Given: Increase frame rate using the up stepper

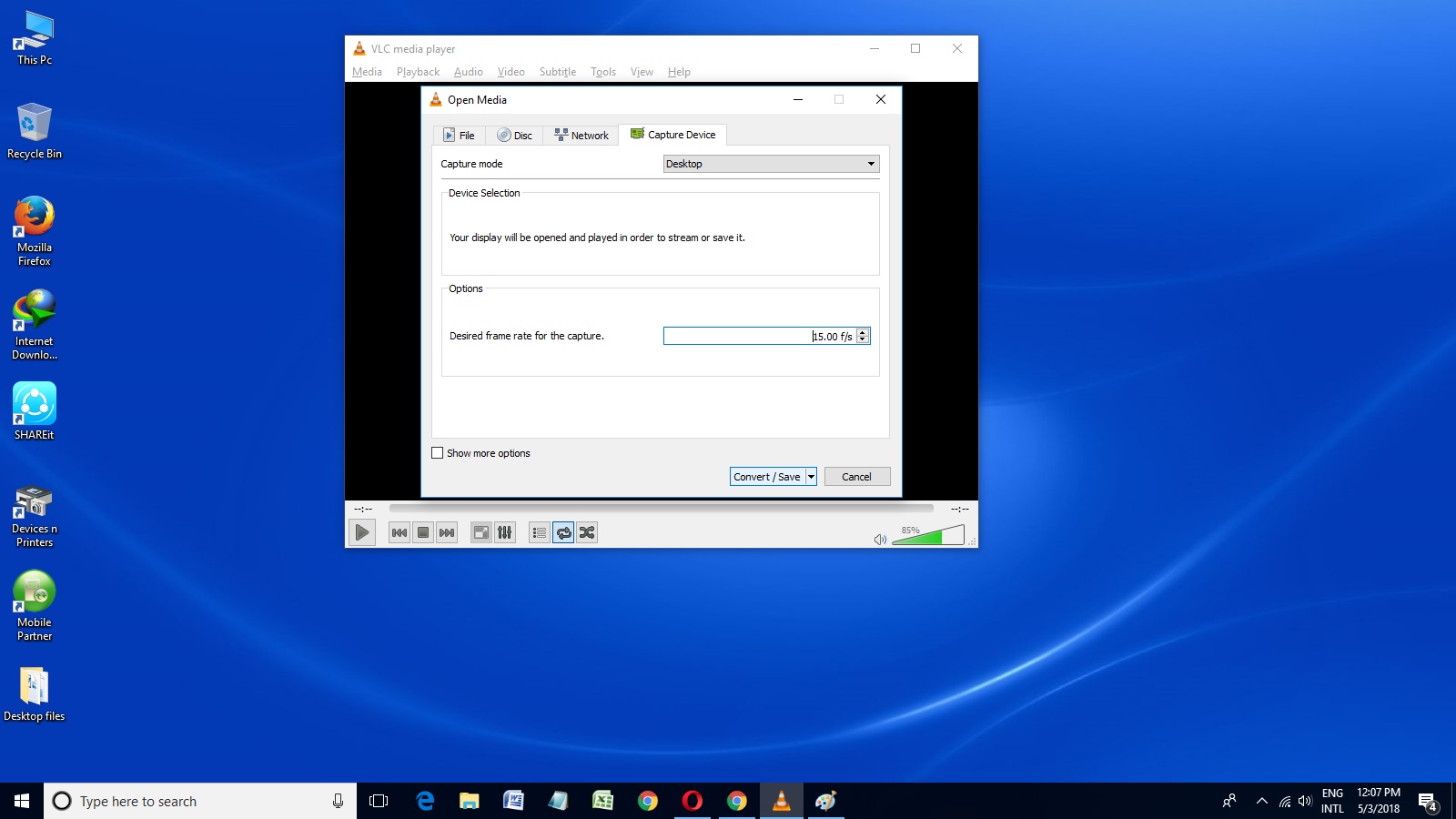Looking at the screenshot, I should [863, 332].
